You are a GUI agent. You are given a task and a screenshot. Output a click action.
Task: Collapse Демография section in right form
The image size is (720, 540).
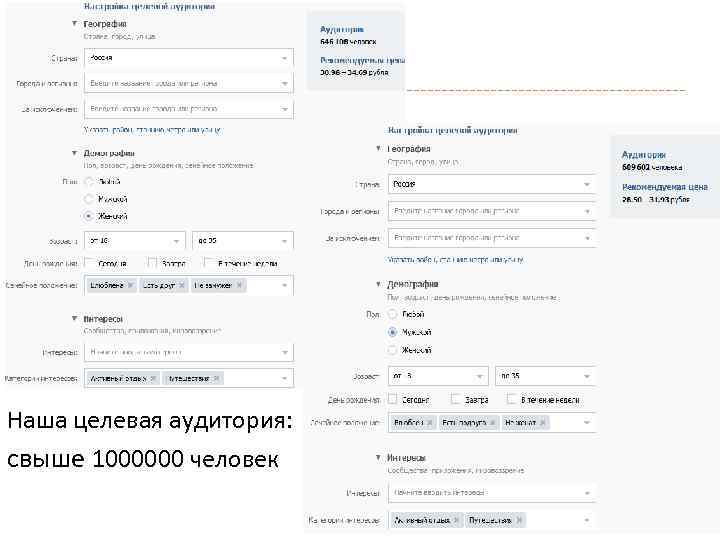[378, 284]
